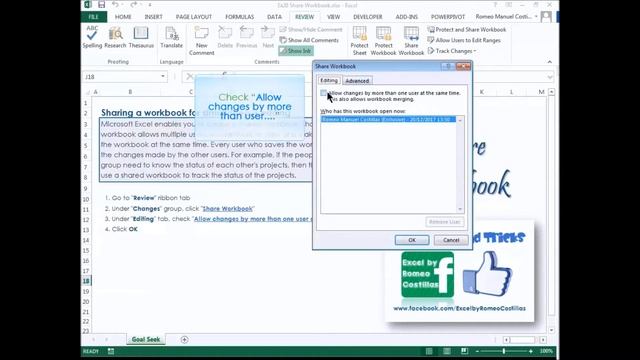Click the Share Workbook link in step 2
640x360 pixels.
[227, 209]
